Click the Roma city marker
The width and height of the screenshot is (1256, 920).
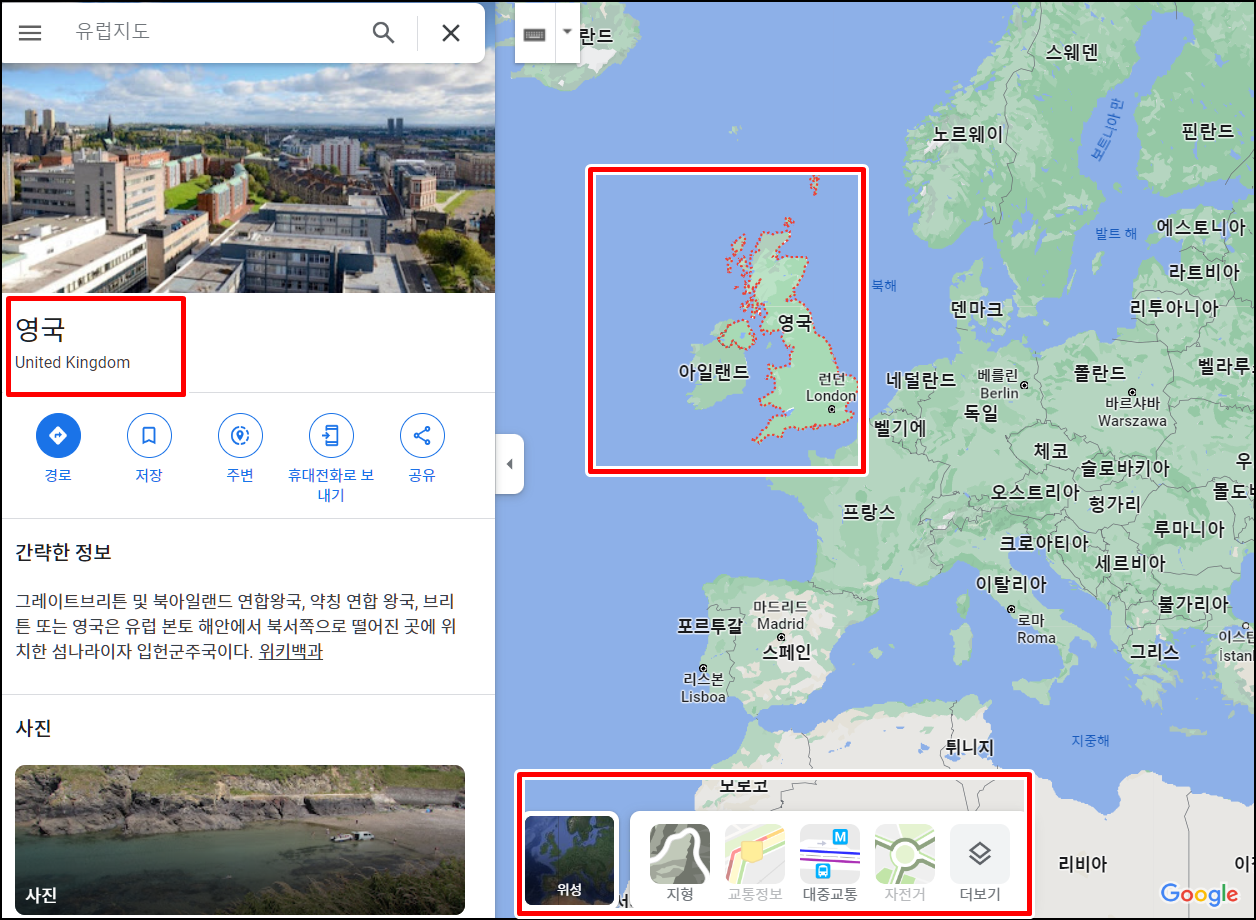tap(1012, 609)
